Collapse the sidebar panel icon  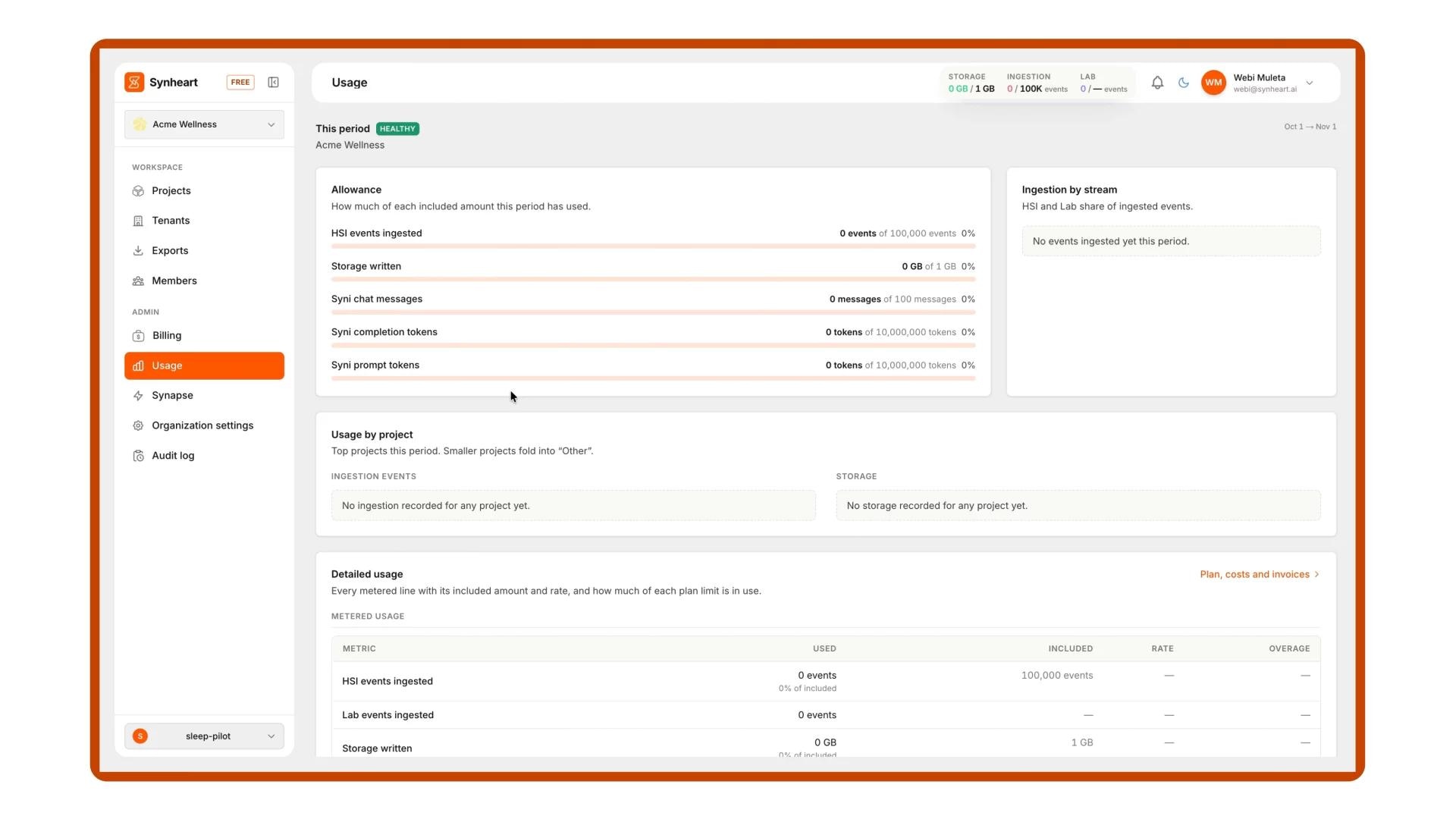coord(274,83)
